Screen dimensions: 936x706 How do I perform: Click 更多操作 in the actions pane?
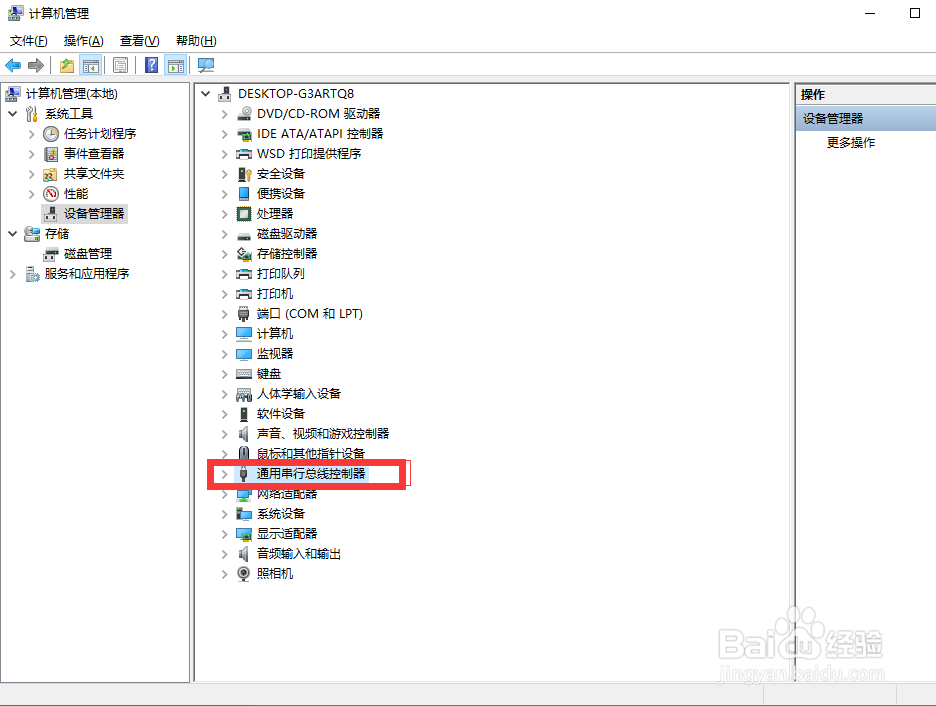point(851,143)
